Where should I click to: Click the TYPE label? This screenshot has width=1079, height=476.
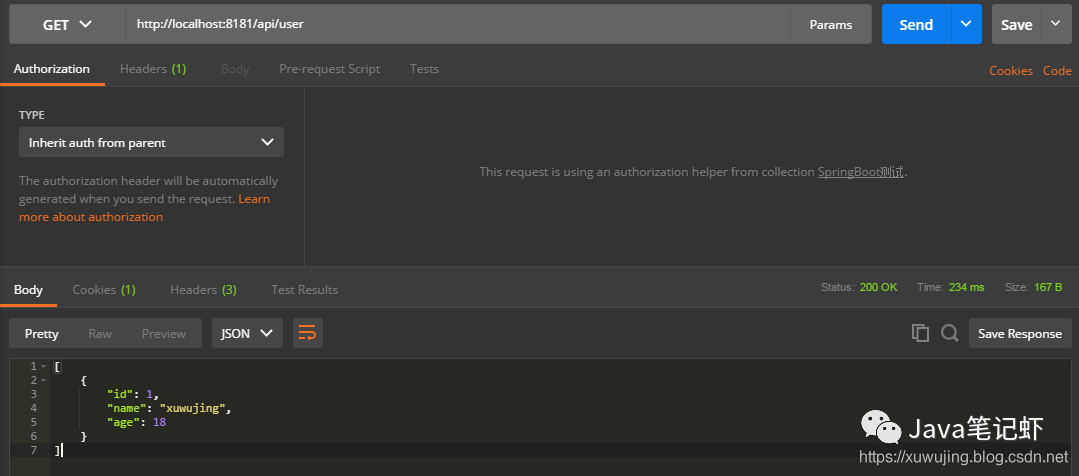point(32,115)
